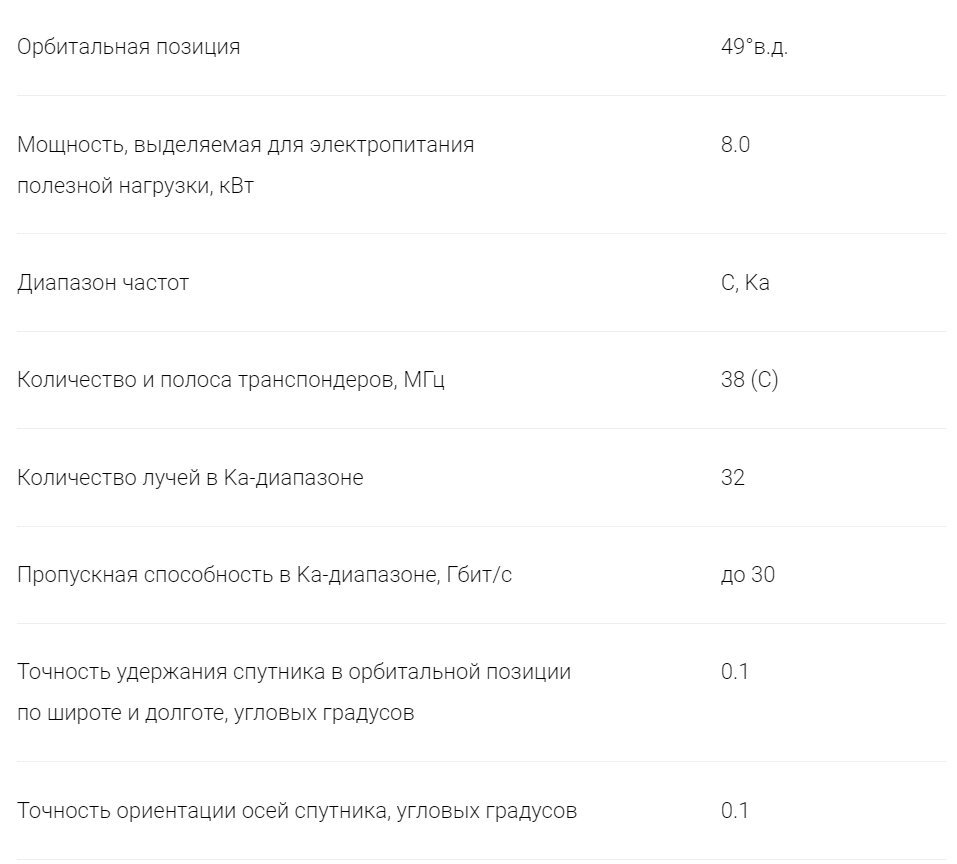Viewport: 957px width, 864px height.
Task: Click the 'Диапазон частот' label
Action: point(103,283)
